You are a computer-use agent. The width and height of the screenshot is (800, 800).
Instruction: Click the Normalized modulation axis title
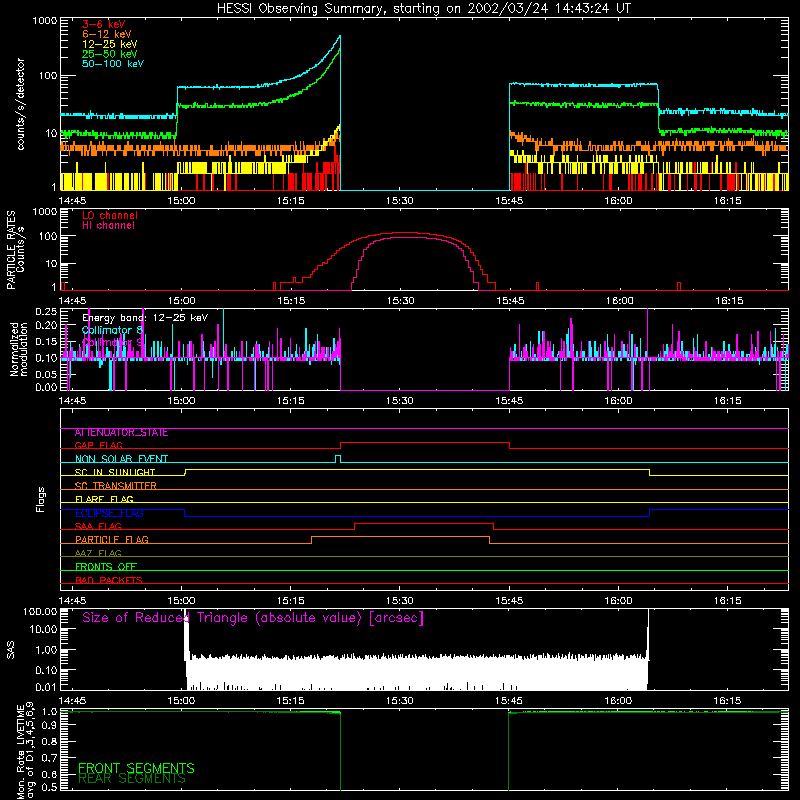click(19, 349)
